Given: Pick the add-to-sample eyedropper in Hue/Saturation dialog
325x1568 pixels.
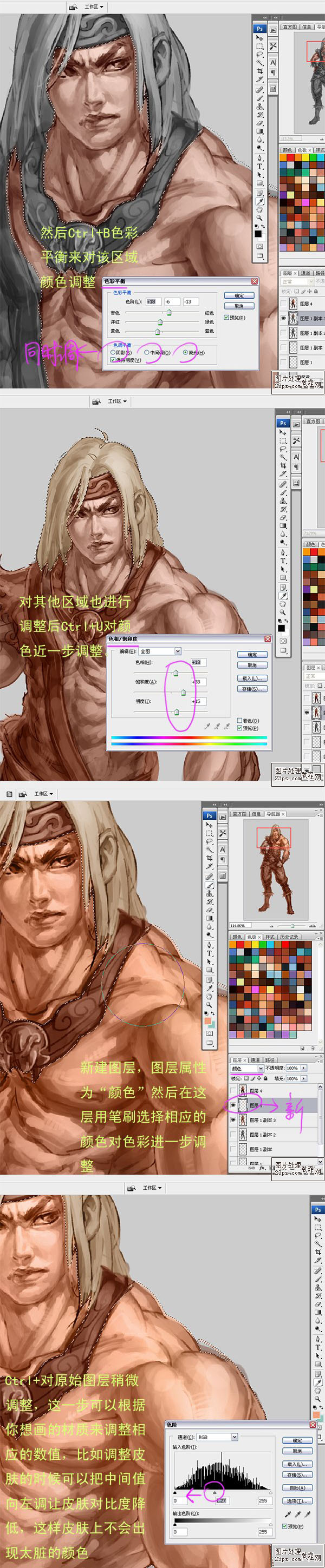Looking at the screenshot, I should 217,726.
